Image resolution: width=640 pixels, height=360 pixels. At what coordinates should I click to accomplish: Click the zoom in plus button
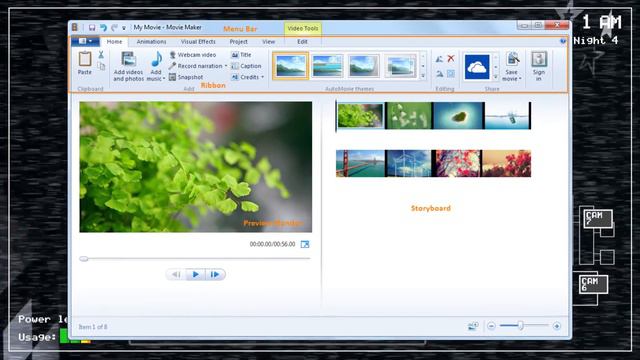tap(556, 326)
